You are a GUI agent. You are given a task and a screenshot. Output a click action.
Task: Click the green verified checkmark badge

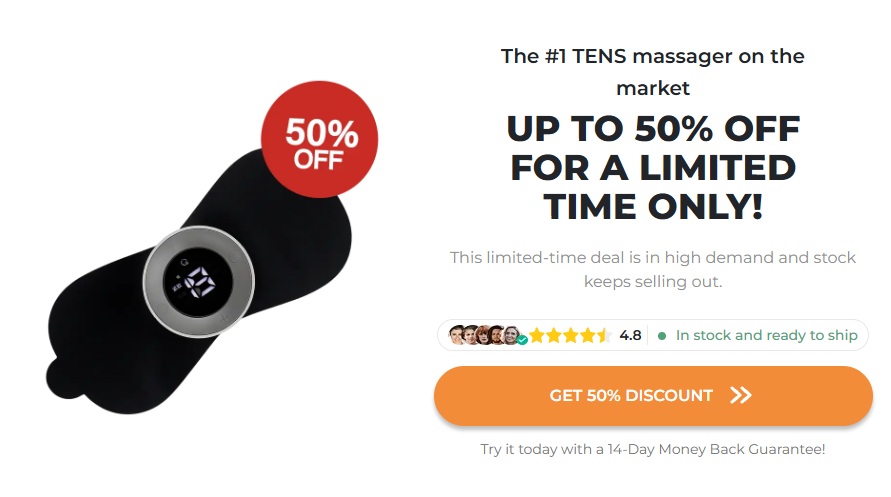coord(522,340)
